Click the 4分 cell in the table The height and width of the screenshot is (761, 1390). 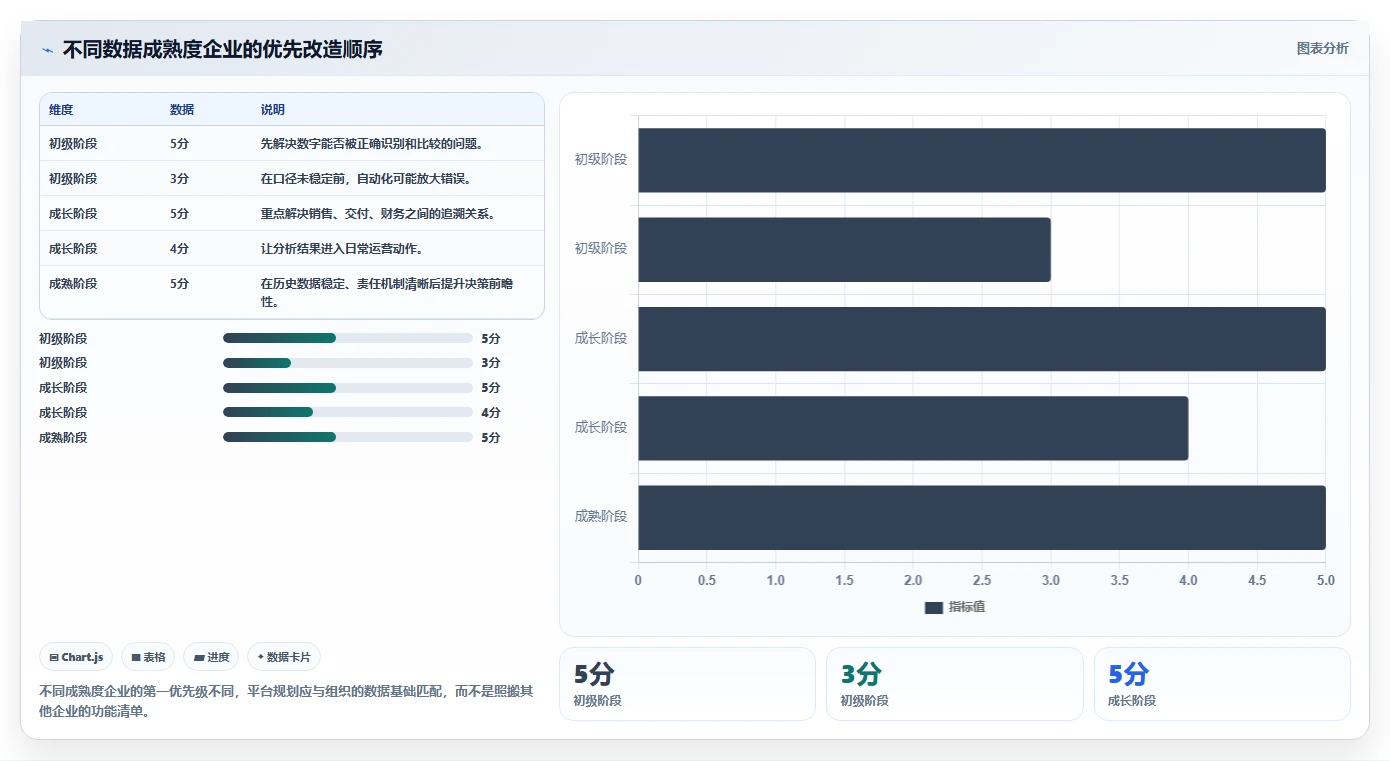pos(179,249)
